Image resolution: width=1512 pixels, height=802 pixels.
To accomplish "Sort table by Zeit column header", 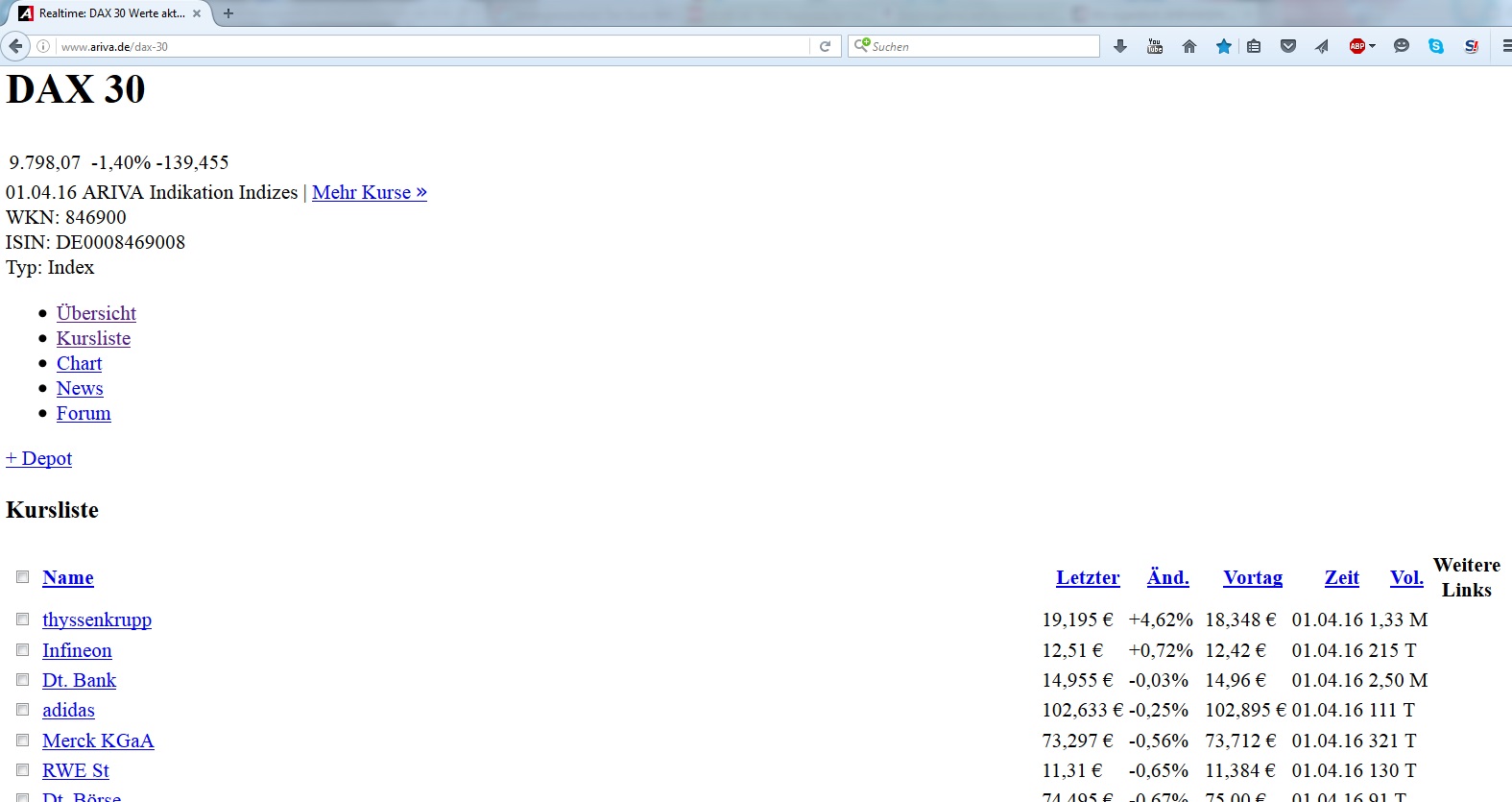I will (x=1342, y=577).
